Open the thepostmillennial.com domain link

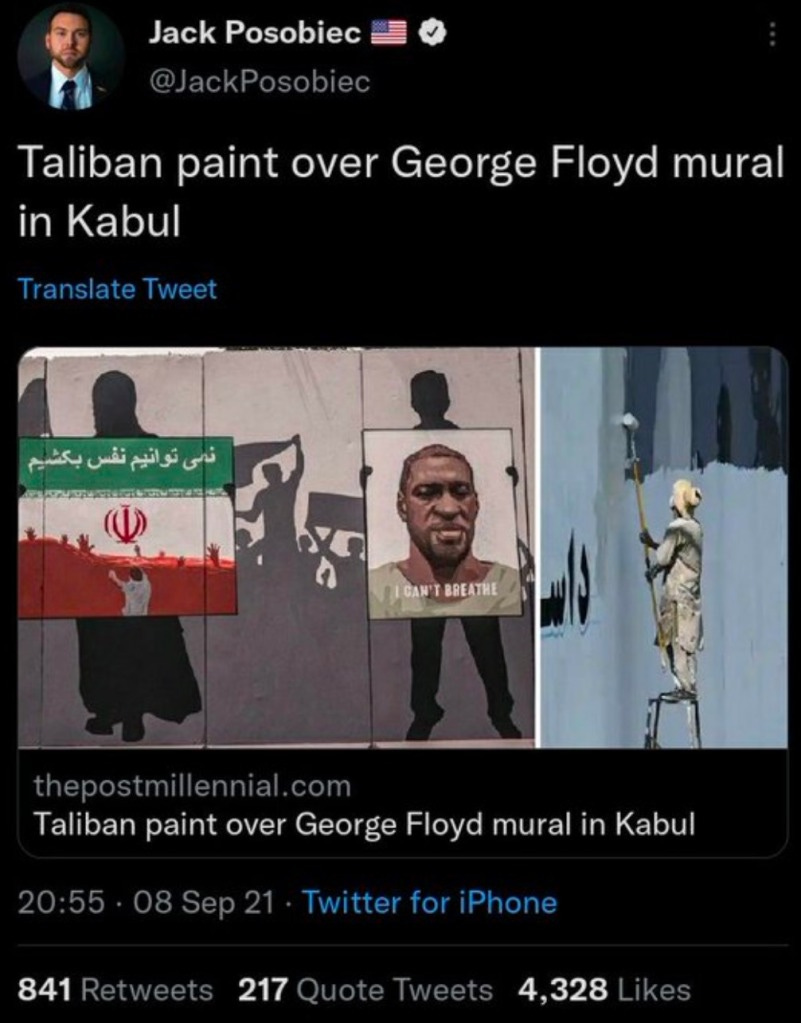[x=192, y=786]
